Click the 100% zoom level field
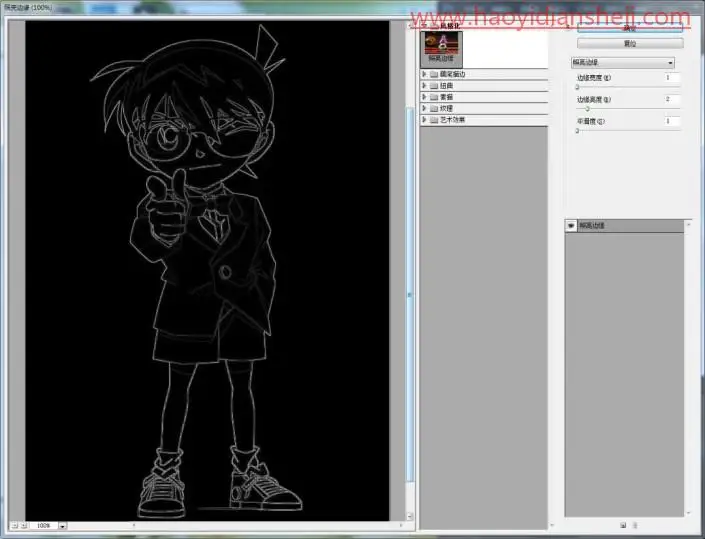The height and width of the screenshot is (539, 705). [x=44, y=526]
